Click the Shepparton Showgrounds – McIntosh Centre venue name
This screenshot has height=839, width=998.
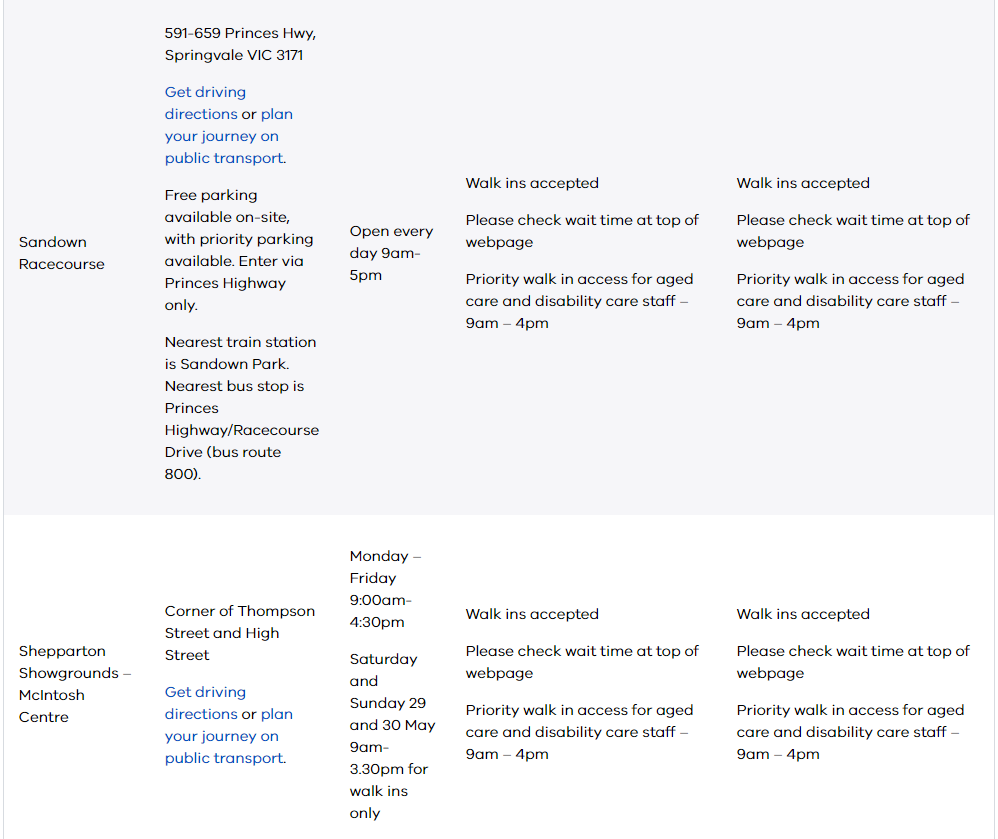coord(74,684)
